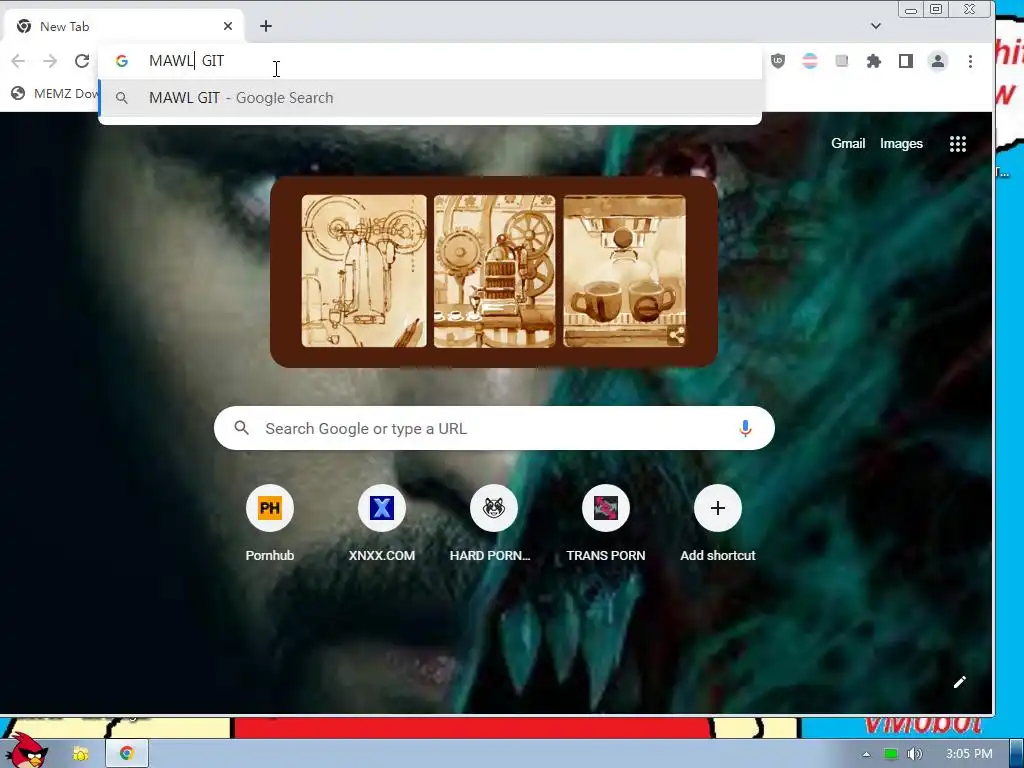
Task: Open the file explorer taskbar icon
Action: 80,754
